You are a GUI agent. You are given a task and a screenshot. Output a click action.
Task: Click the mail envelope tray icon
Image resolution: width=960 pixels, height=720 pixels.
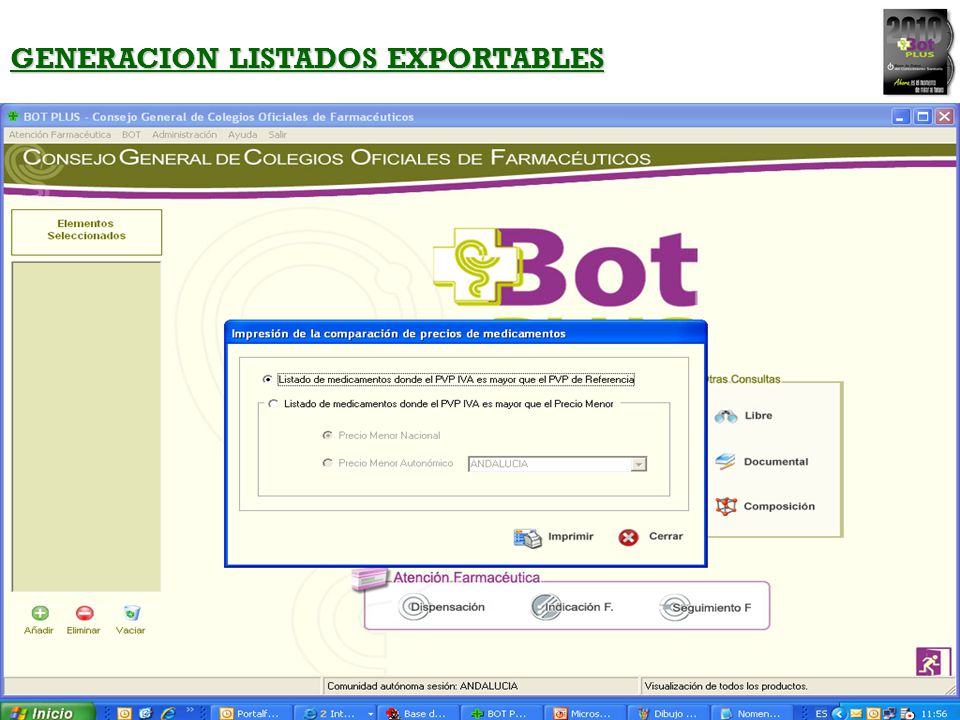pos(856,714)
